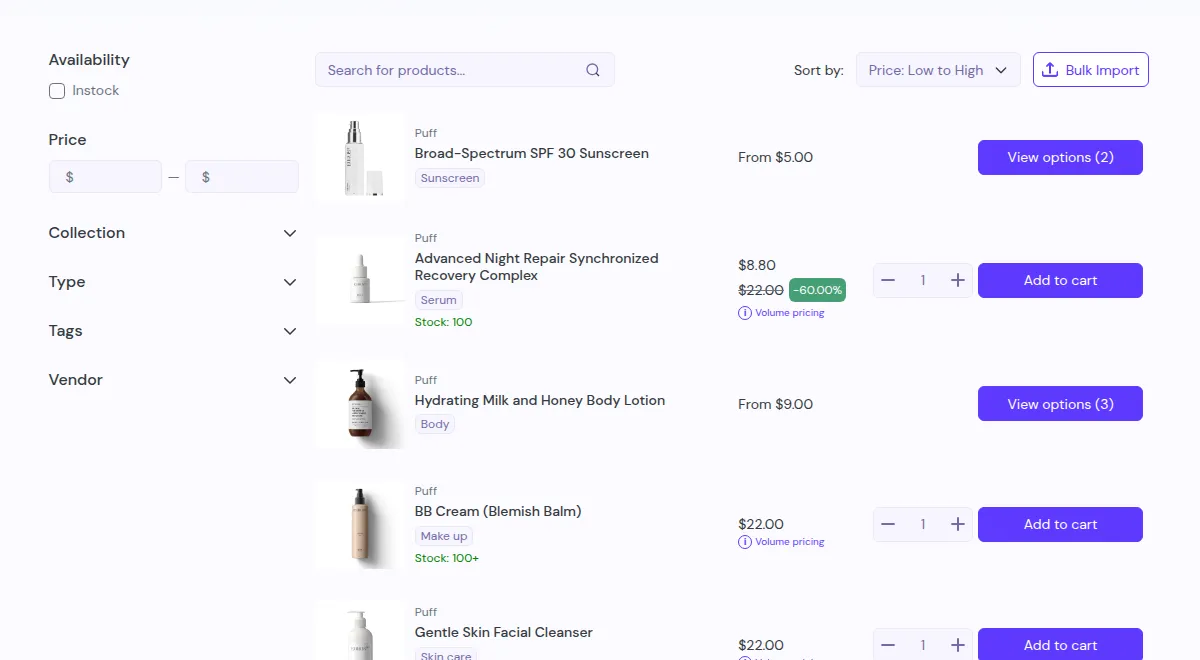Add Advanced Night Repair to cart
This screenshot has height=660, width=1200.
click(1060, 280)
